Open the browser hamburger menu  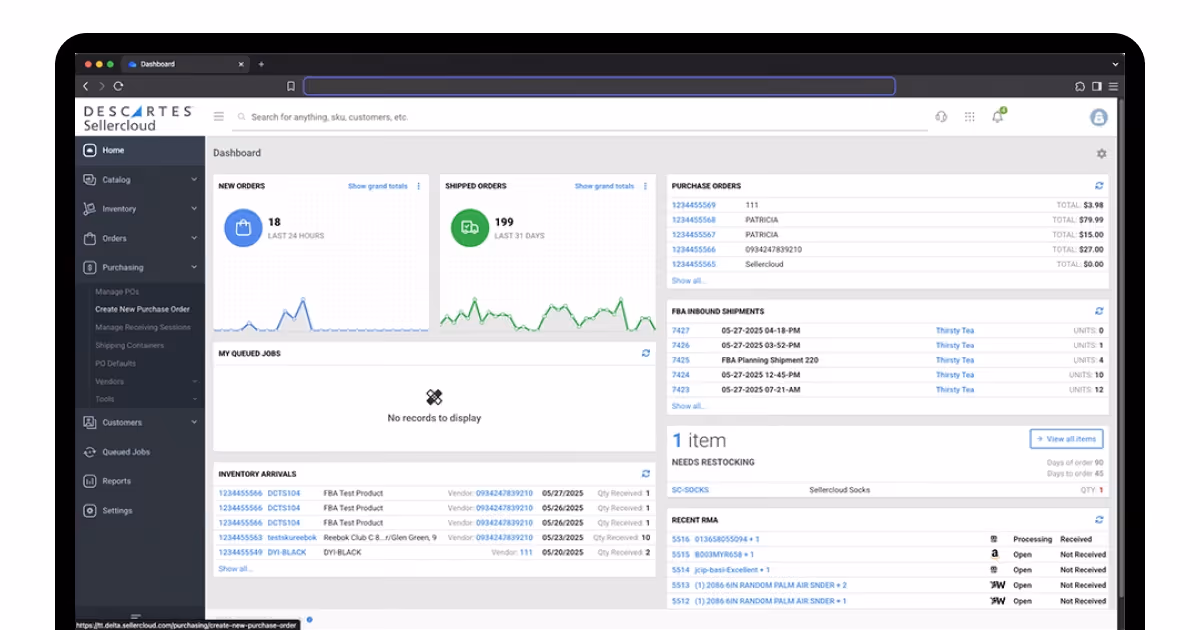pos(1113,86)
